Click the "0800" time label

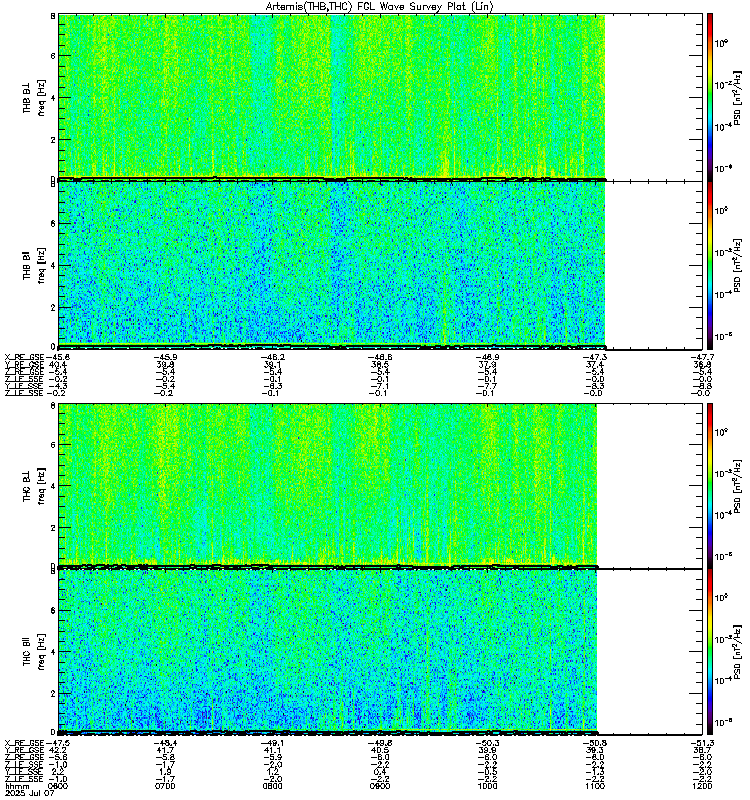(272, 786)
